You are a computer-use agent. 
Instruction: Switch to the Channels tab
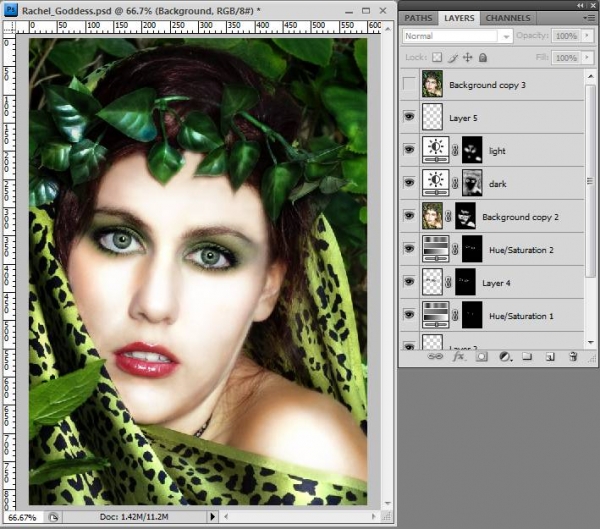coord(508,18)
